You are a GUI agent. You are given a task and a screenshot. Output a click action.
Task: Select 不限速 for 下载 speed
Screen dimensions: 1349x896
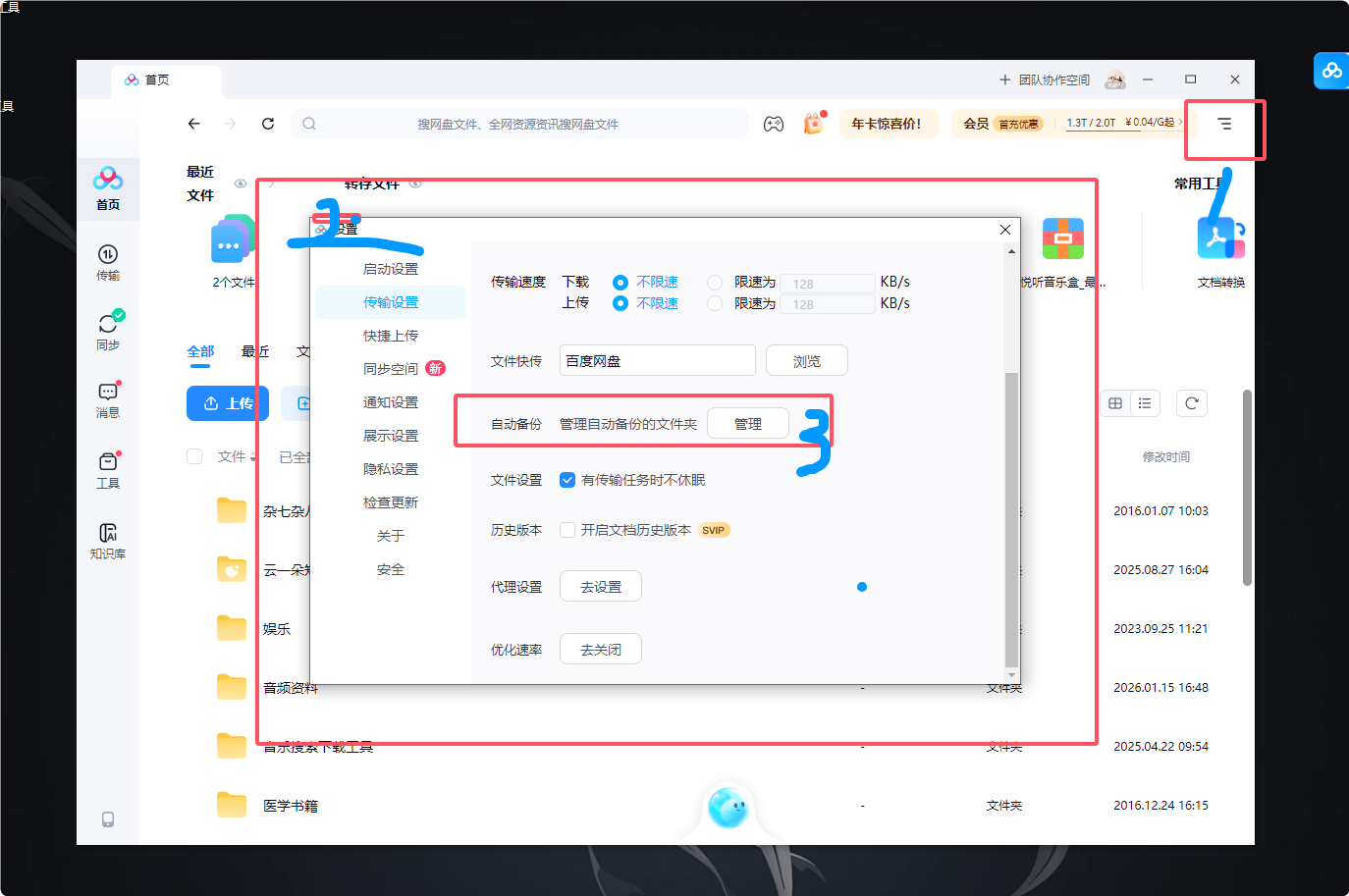tap(621, 283)
